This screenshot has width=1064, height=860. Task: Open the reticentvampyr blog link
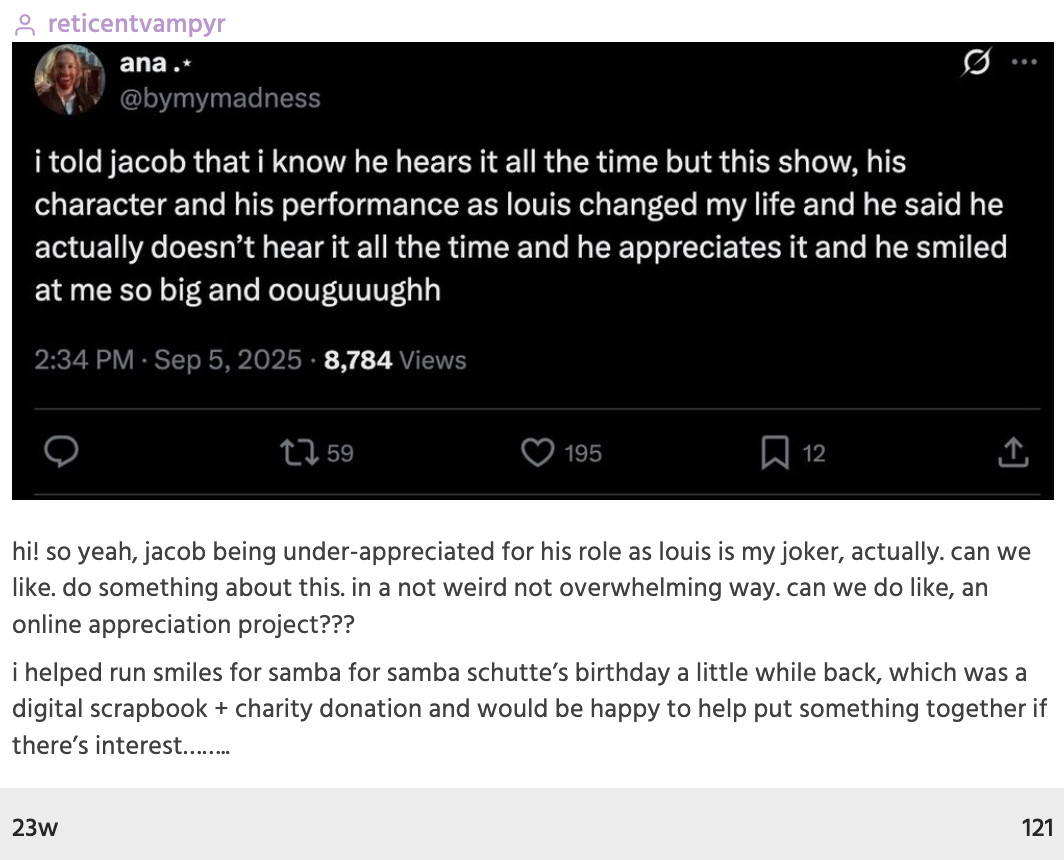pos(136,24)
